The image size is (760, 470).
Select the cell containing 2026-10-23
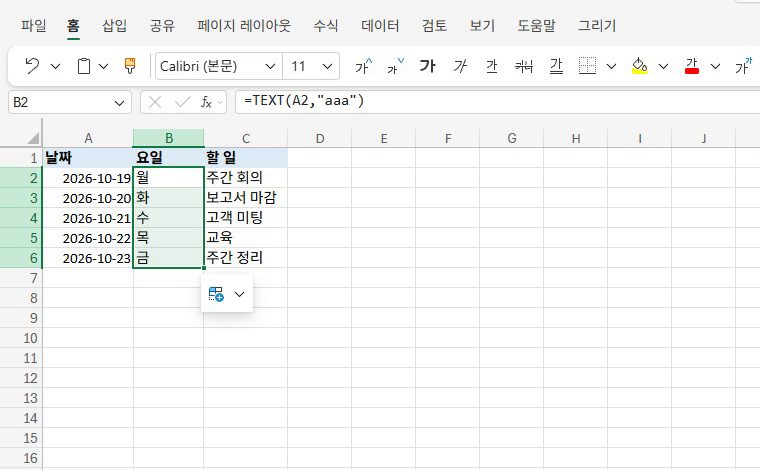[x=88, y=258]
